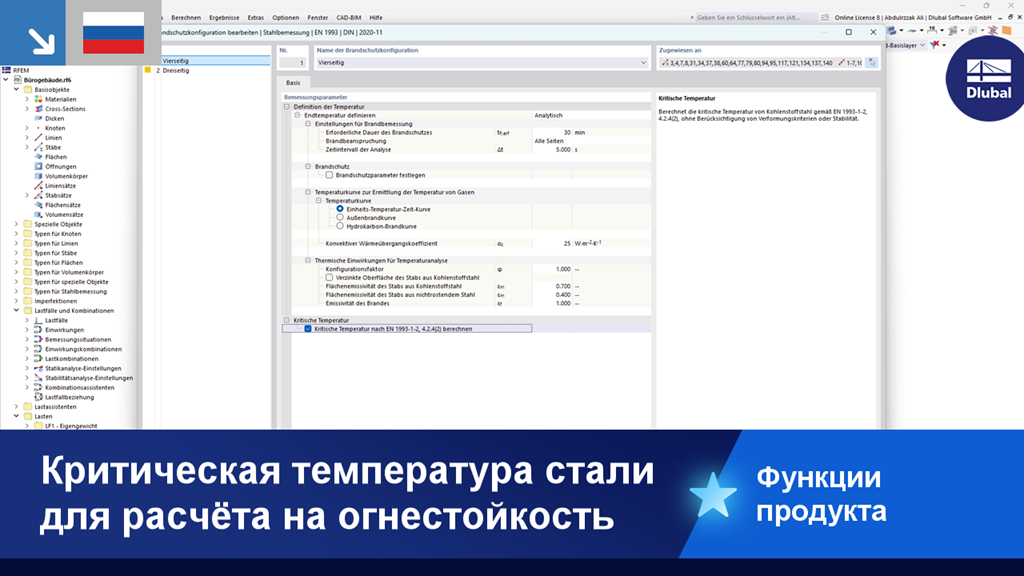Image resolution: width=1024 pixels, height=576 pixels.
Task: Collapse Thermische Einwirkungen für Temperaturanalyse group
Action: pos(308,260)
